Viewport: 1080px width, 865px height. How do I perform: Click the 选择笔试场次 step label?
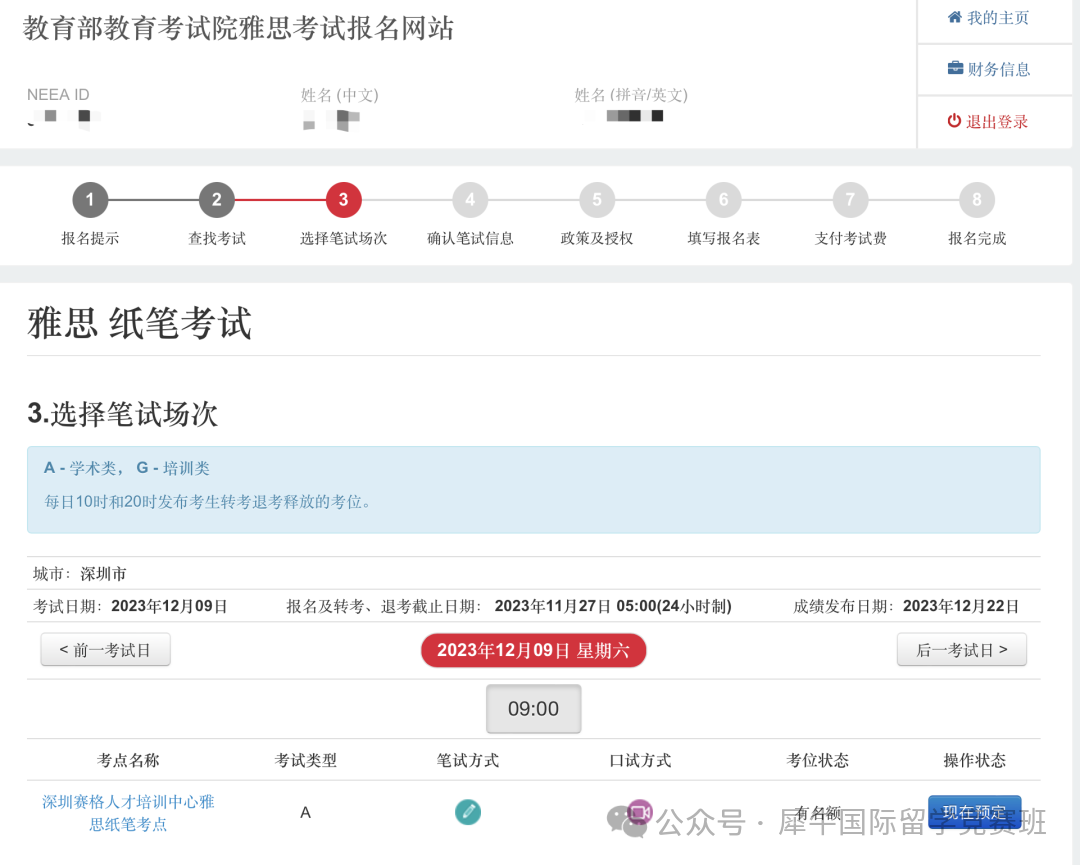coord(343,238)
